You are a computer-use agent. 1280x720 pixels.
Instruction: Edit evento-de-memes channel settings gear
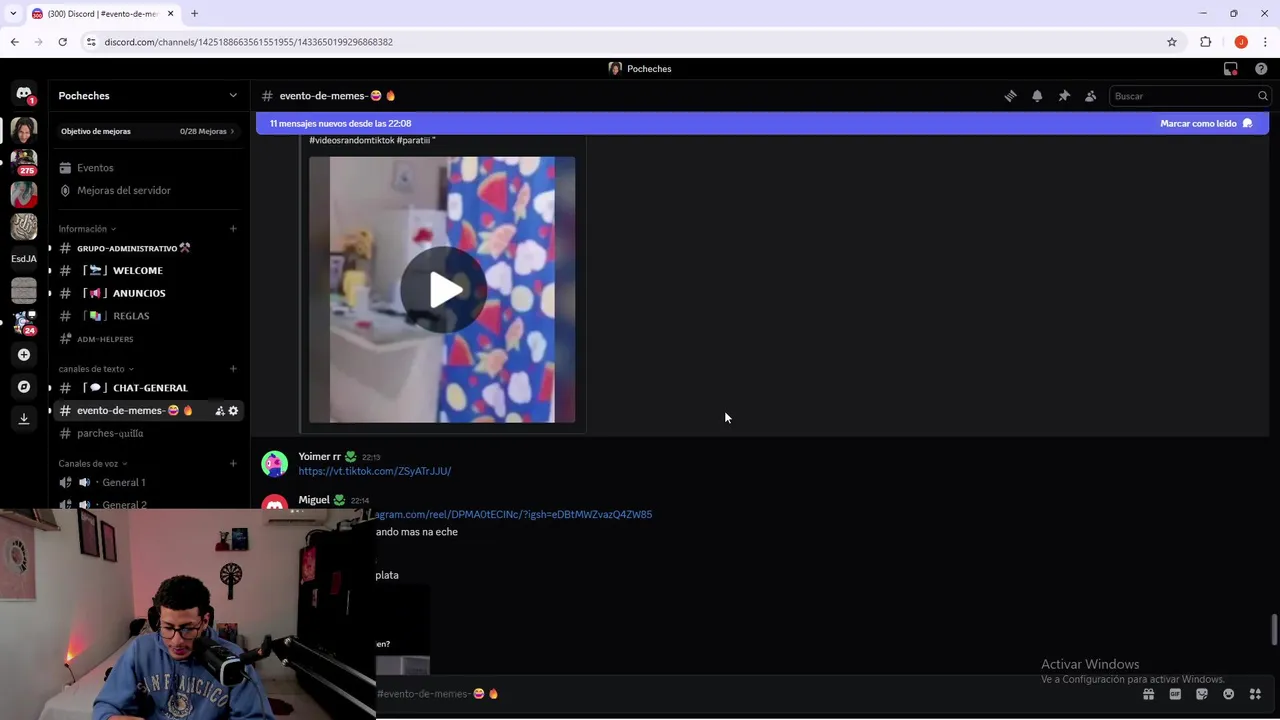click(x=233, y=411)
